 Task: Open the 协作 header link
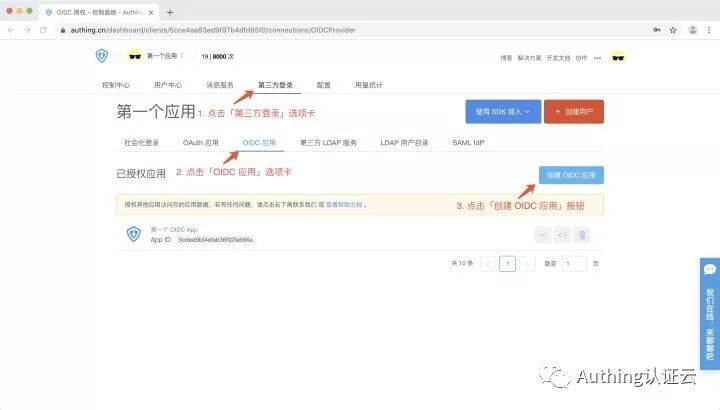[x=581, y=58]
